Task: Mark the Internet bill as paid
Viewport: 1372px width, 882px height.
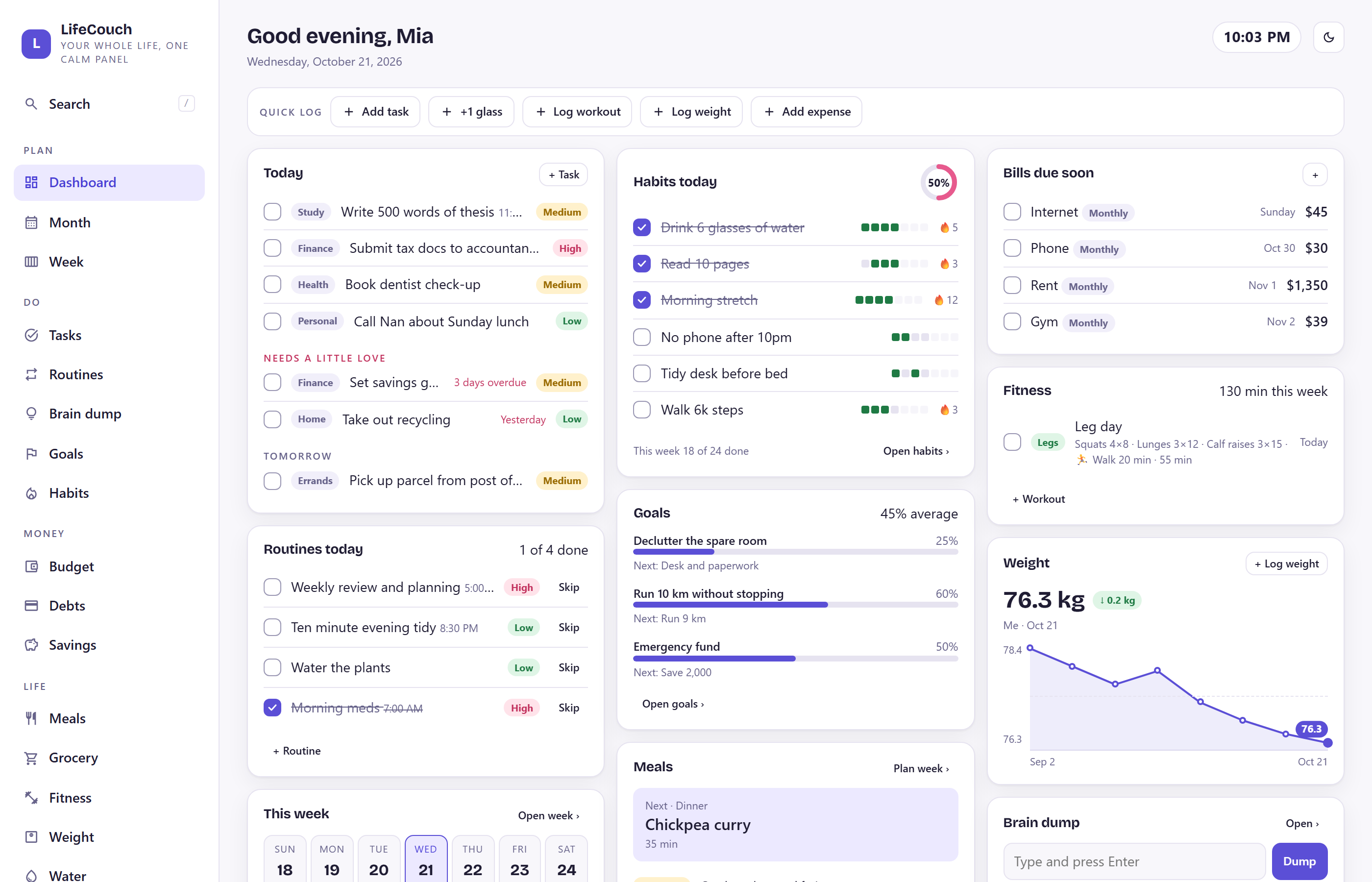Action: pos(1012,212)
